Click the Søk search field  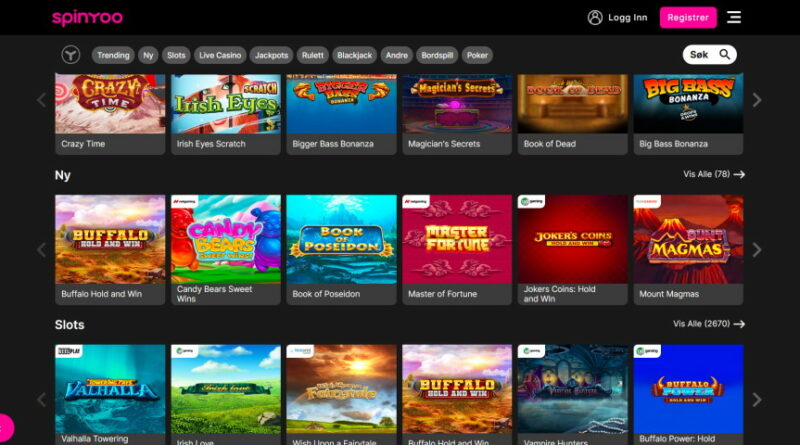pyautogui.click(x=709, y=55)
